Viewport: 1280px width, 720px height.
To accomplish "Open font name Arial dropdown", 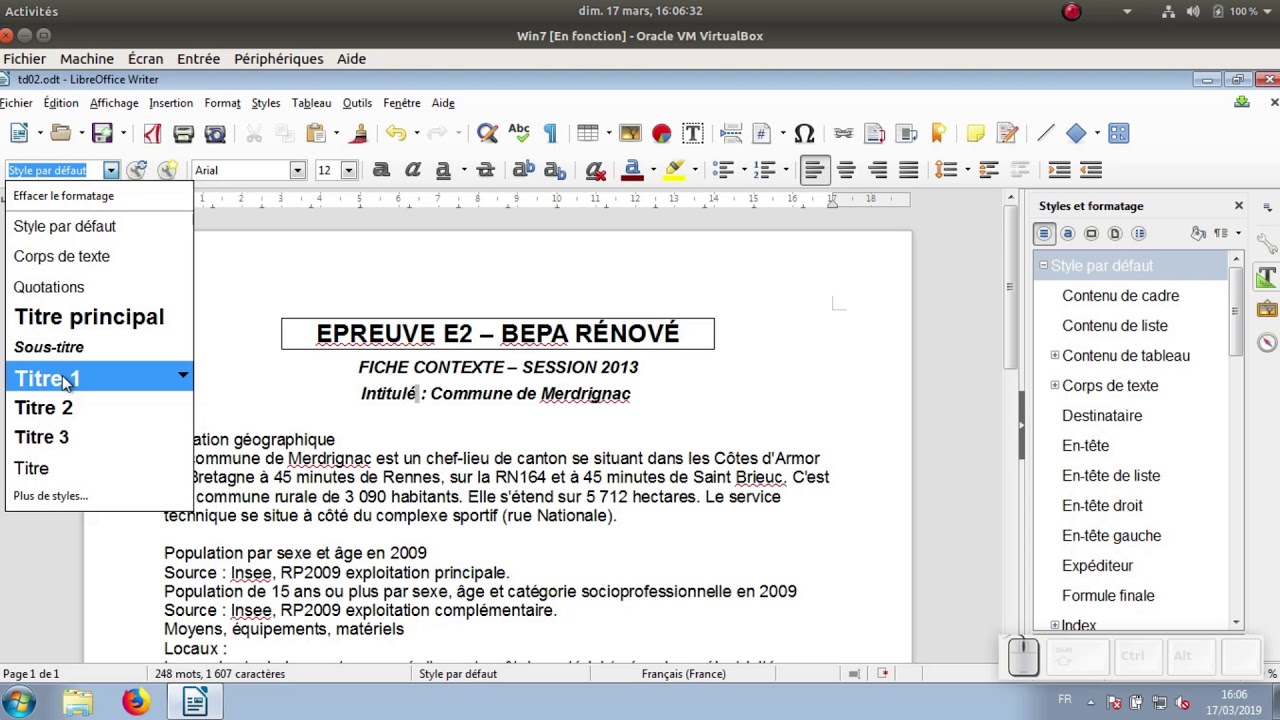I will click(297, 170).
